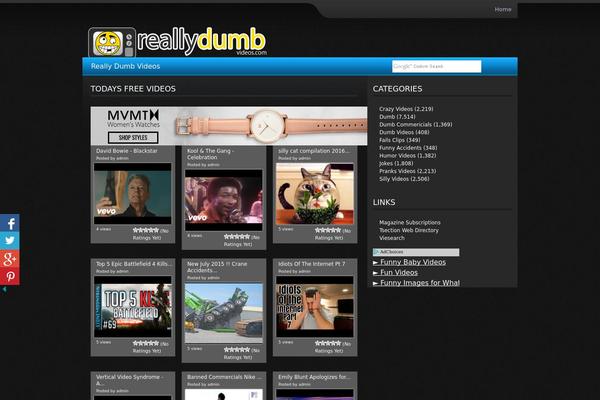This screenshot has width=600, height=400.
Task: Rate Kool & The Gang video with stars
Action: click(237, 237)
